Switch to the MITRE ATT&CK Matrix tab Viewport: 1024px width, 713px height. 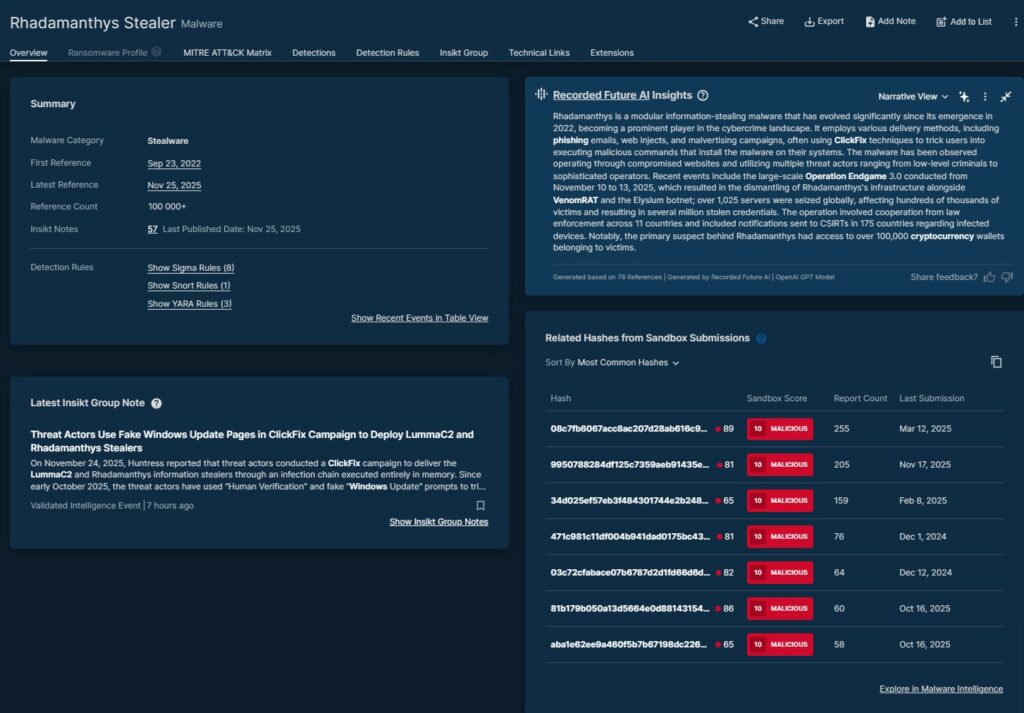[x=227, y=52]
